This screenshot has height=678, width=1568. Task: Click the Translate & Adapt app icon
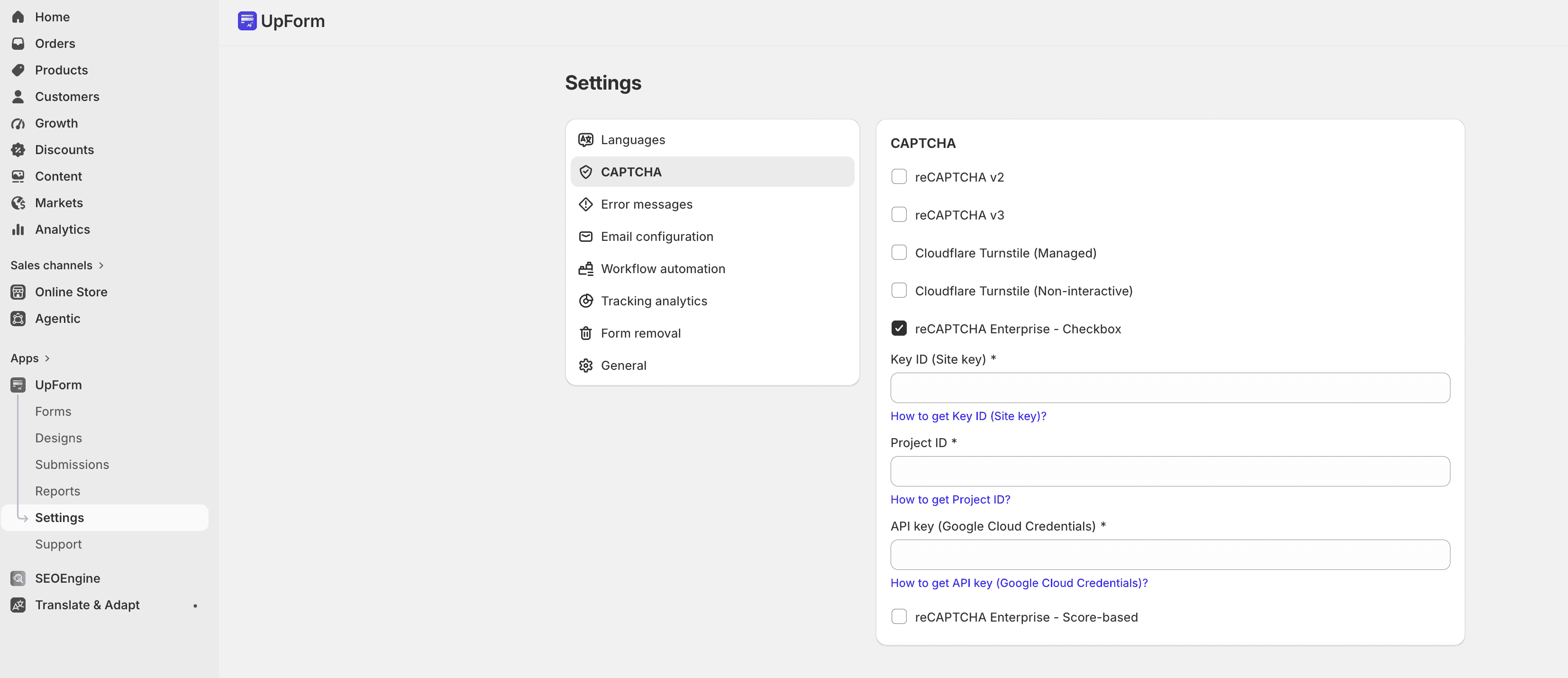pos(18,605)
